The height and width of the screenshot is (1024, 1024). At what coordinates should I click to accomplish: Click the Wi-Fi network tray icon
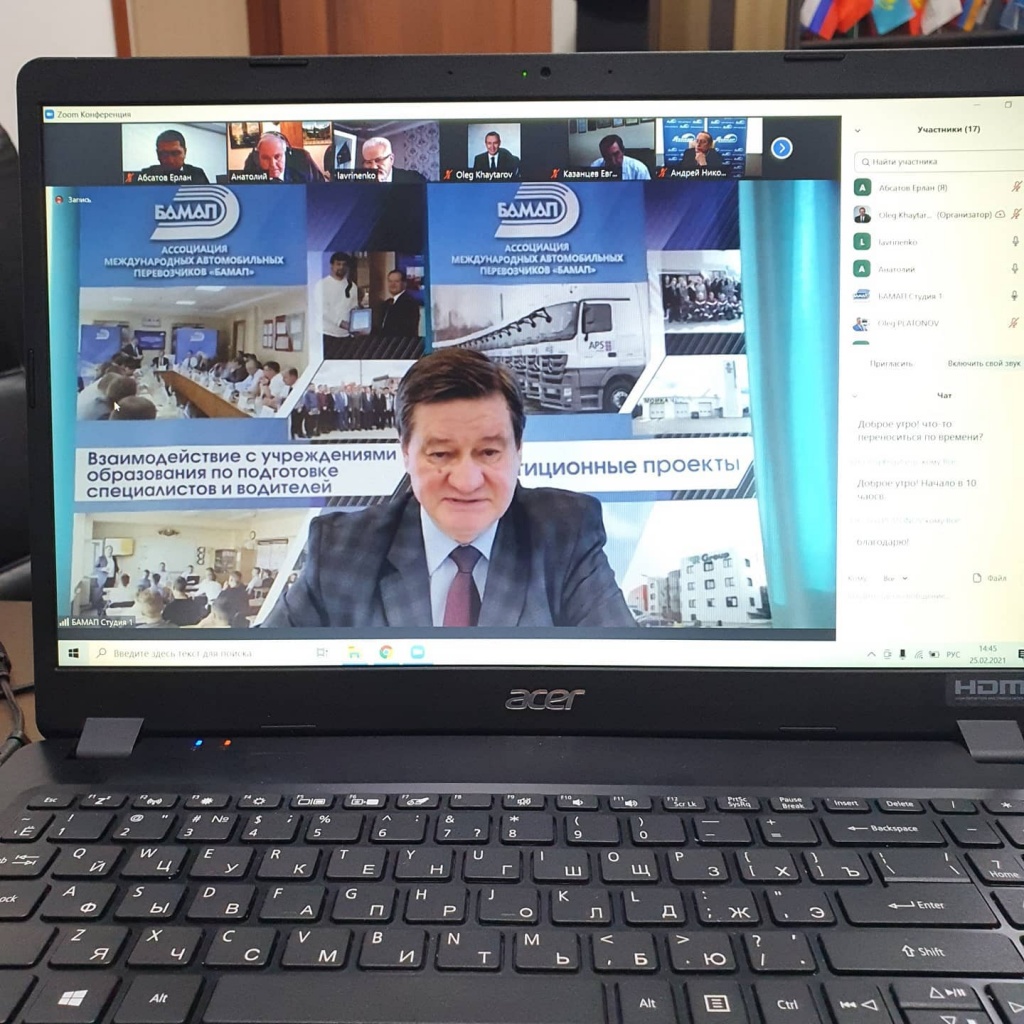pyautogui.click(x=918, y=654)
